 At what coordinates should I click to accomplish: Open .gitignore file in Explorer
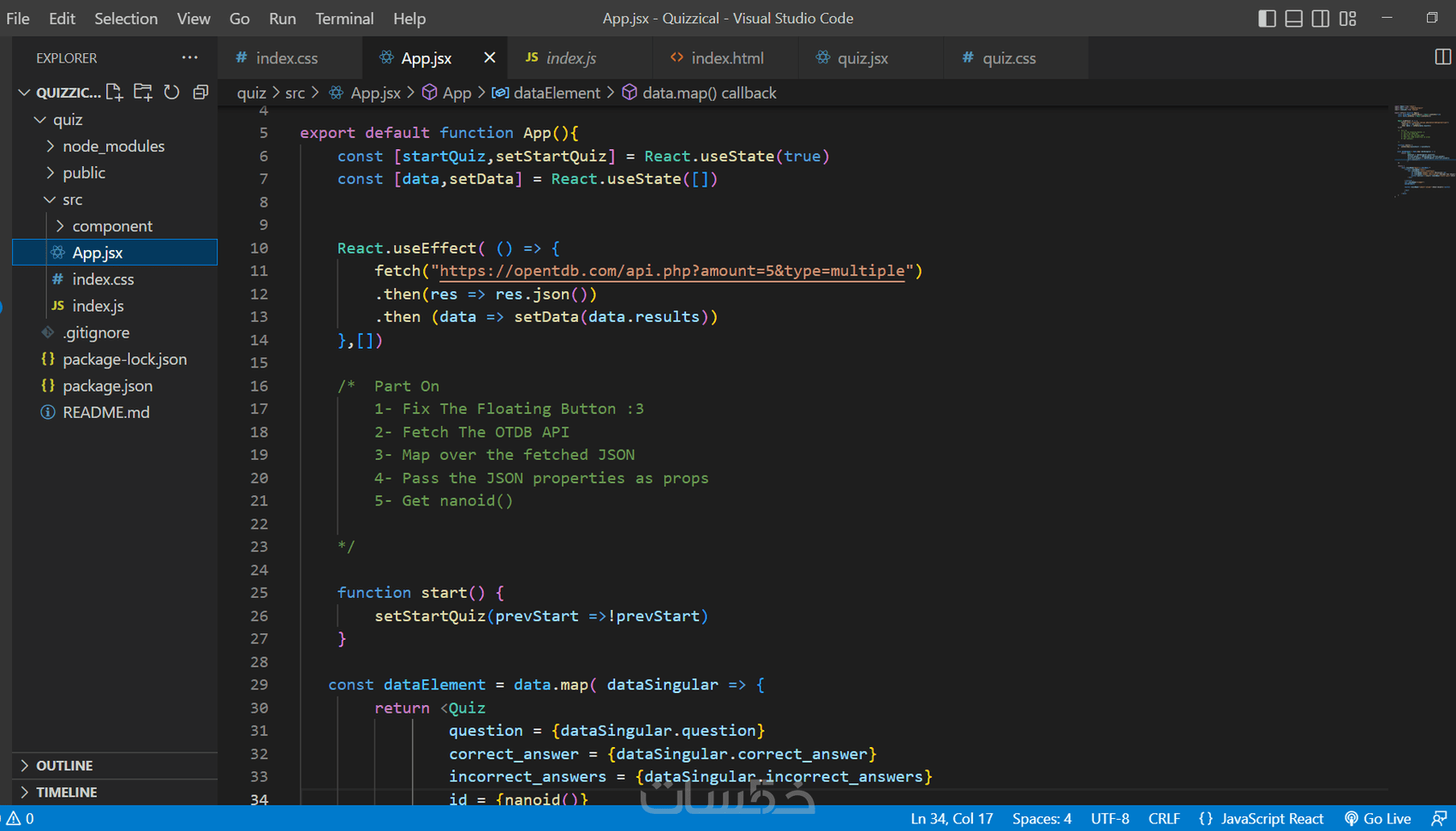click(115, 332)
